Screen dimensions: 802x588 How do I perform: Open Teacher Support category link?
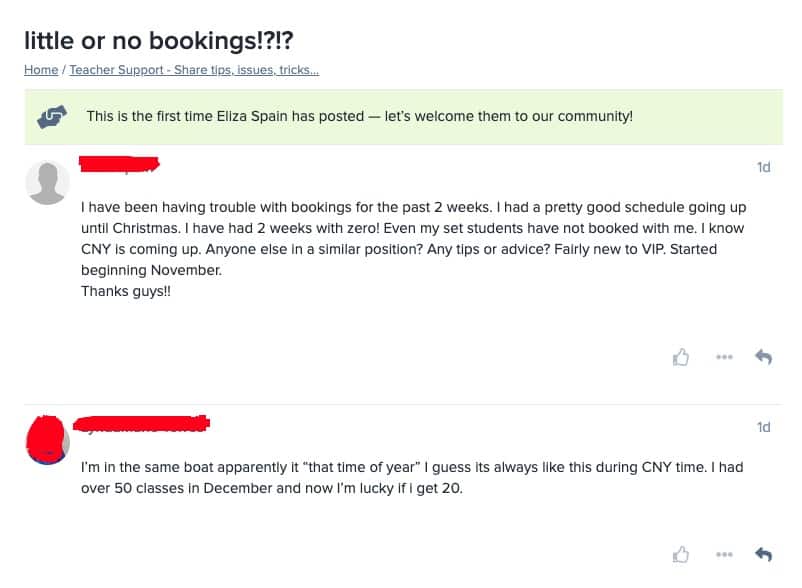[x=194, y=70]
